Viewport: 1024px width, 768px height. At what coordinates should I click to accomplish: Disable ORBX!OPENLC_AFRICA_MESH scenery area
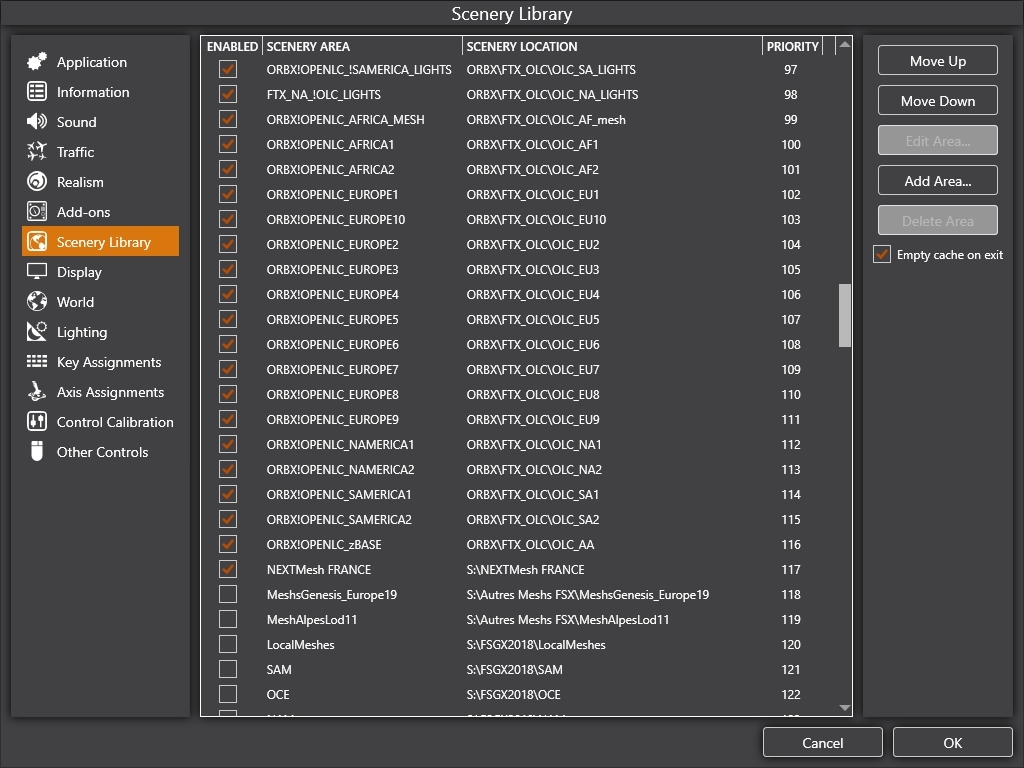click(x=228, y=120)
